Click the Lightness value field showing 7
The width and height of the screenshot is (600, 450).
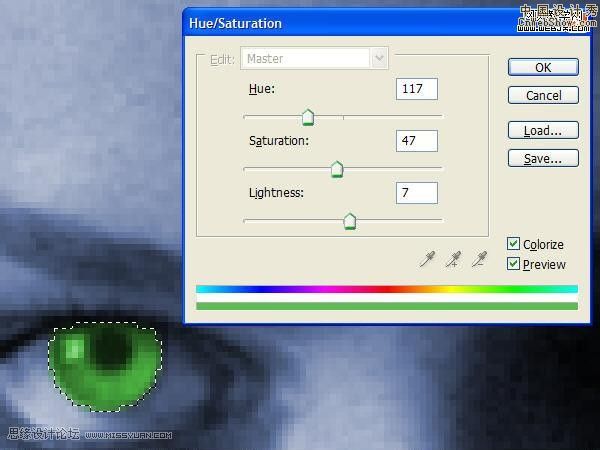(x=417, y=193)
